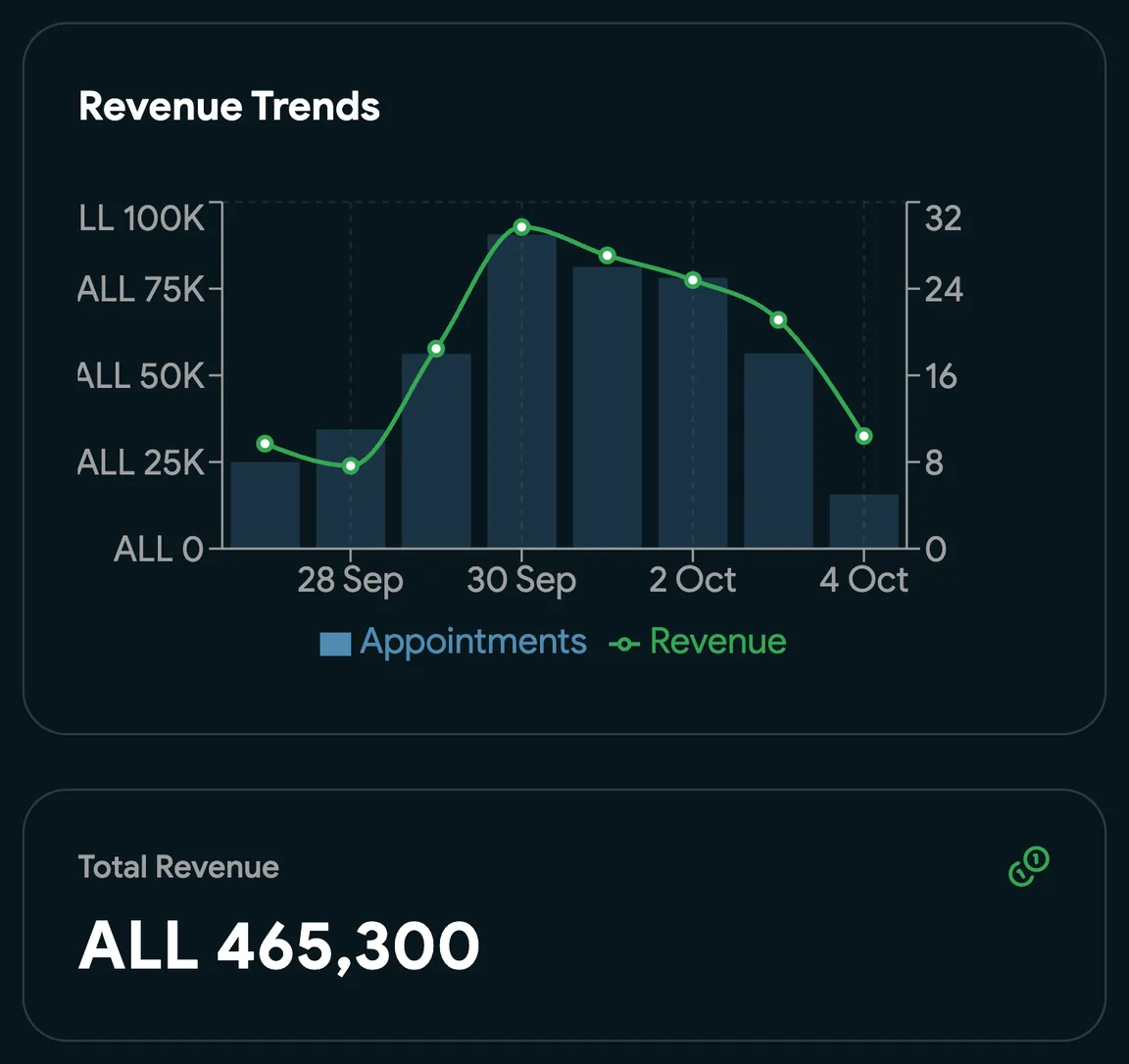Click the '2 Oct' axis label

coord(693,579)
